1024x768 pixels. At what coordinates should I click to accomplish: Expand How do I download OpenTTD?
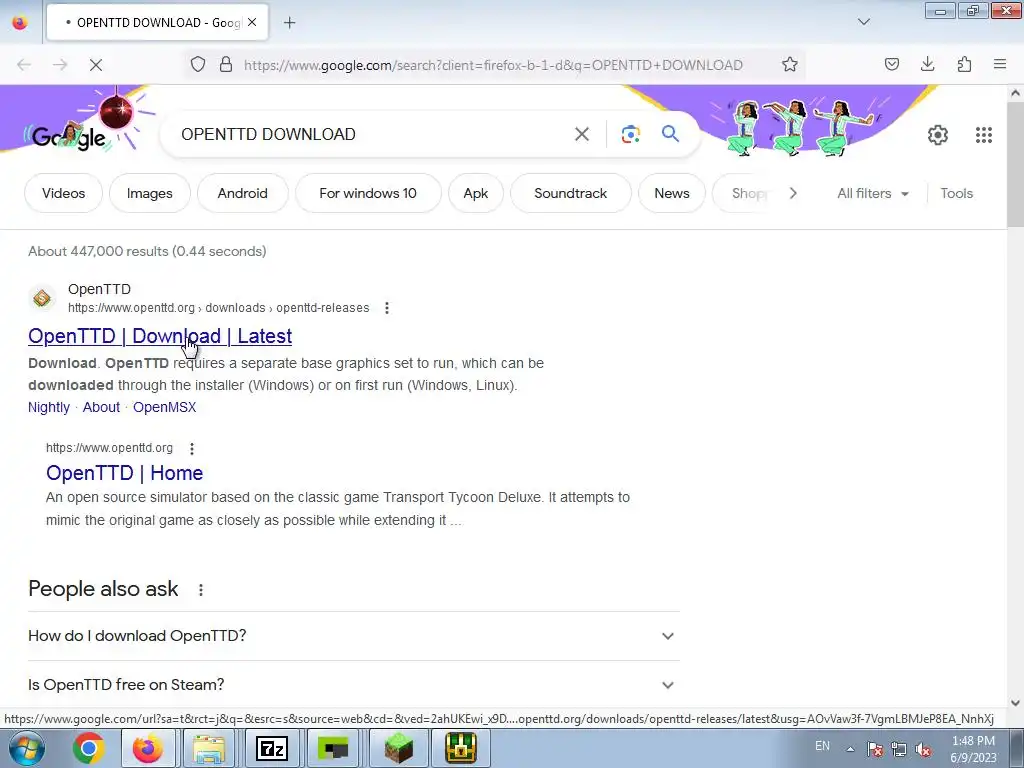pyautogui.click(x=353, y=636)
